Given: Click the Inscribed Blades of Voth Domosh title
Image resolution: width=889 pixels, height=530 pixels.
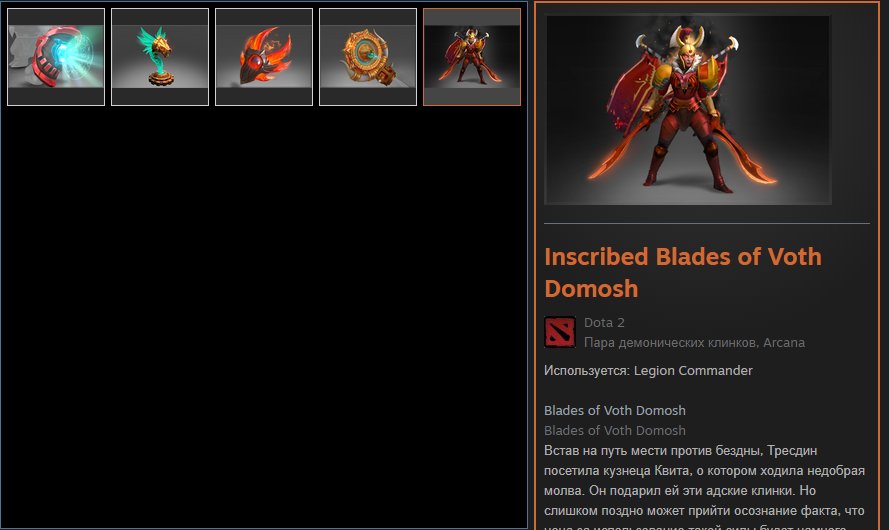Looking at the screenshot, I should coord(683,273).
